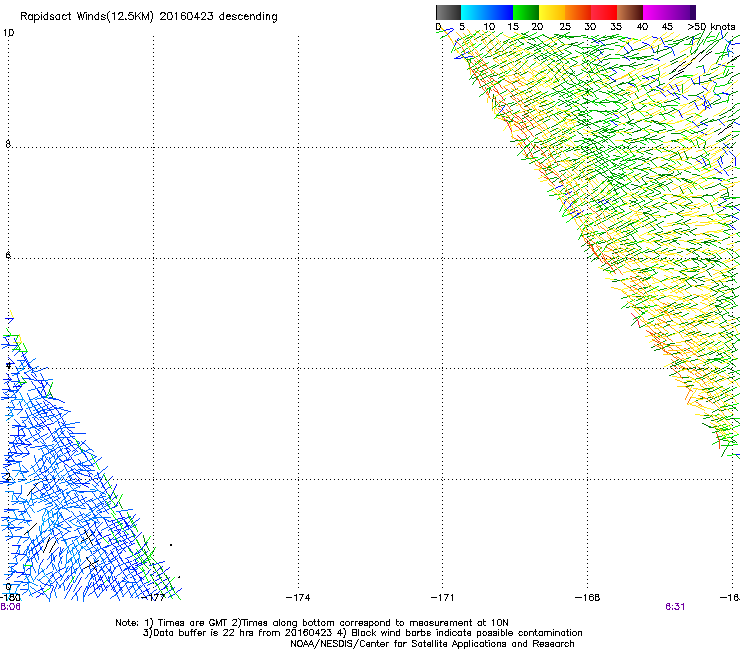Click the green 15–20 knots color segment

coord(526,12)
